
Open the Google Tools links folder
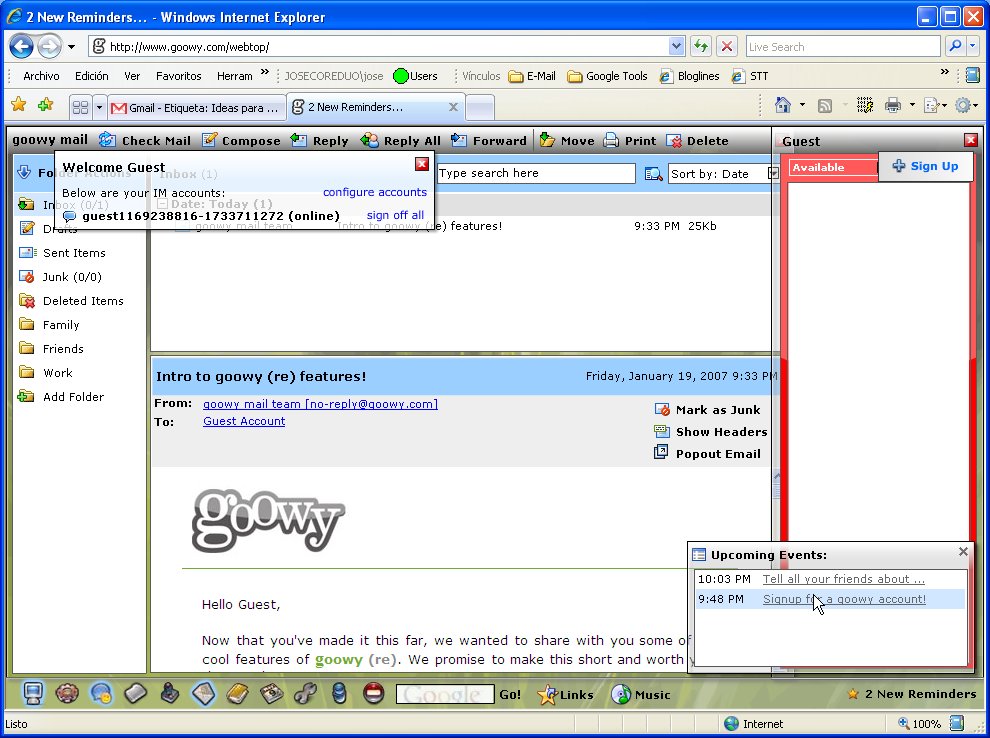[607, 76]
